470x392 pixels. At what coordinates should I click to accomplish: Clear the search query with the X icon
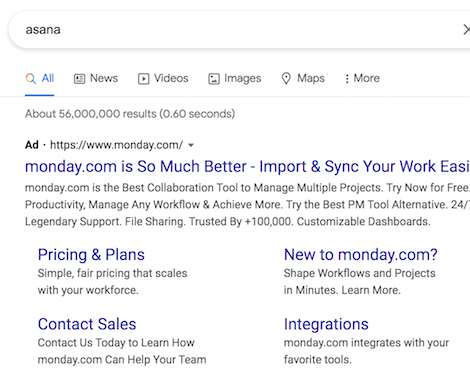[x=467, y=30]
